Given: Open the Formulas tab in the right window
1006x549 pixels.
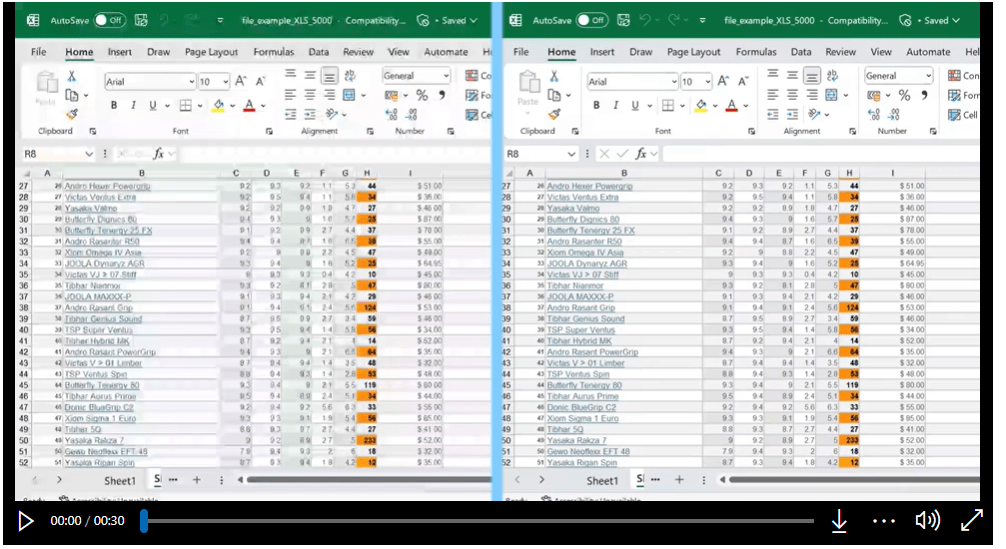Looking at the screenshot, I should coord(756,52).
